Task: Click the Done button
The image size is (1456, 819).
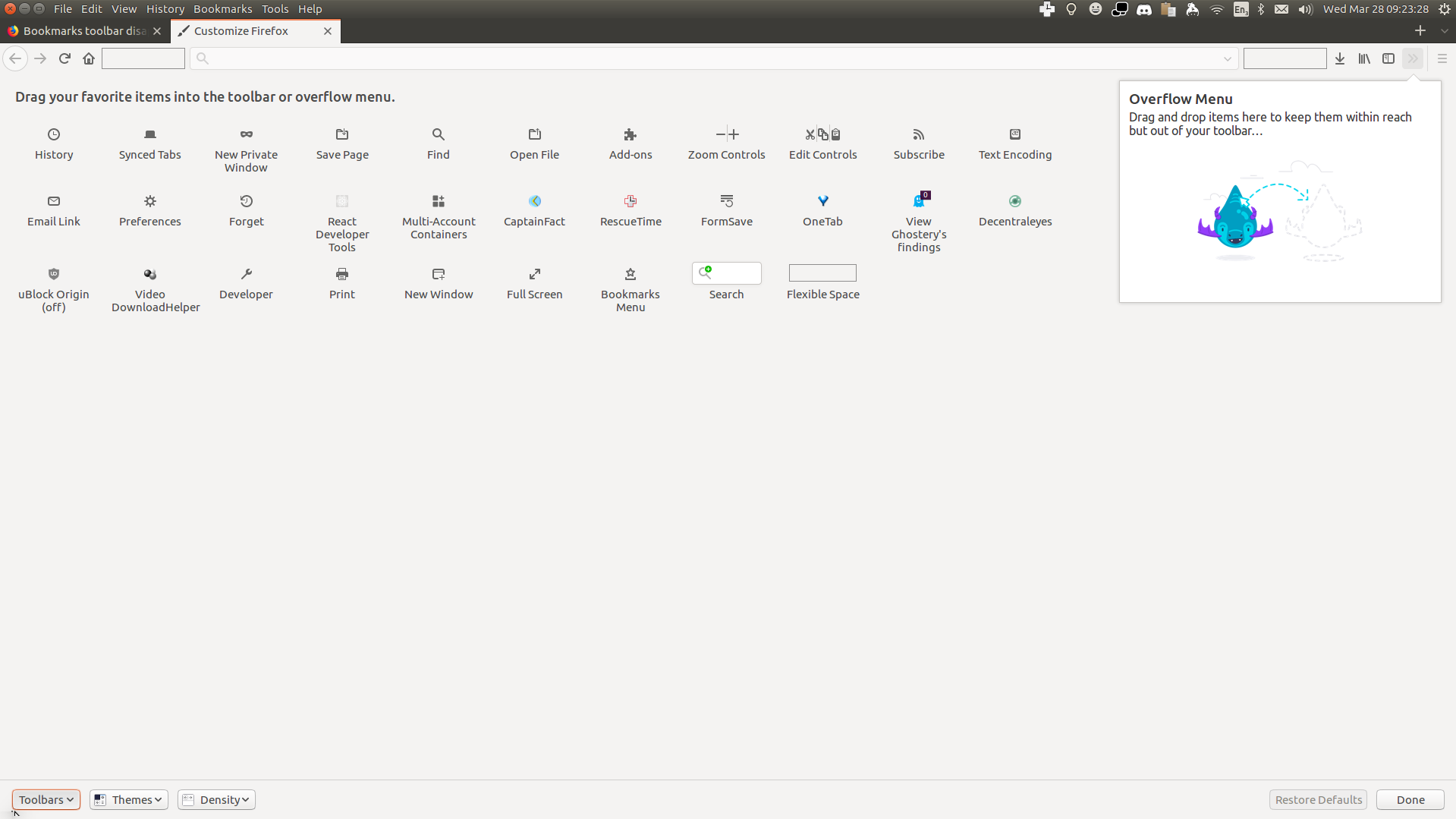Action: click(1409, 799)
